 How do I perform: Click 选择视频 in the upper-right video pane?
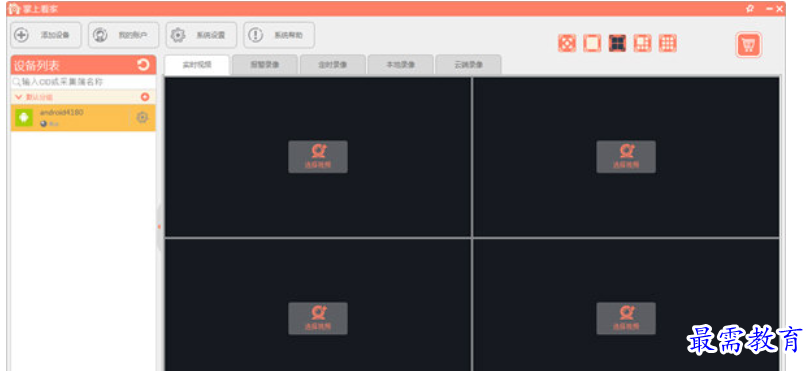pyautogui.click(x=626, y=157)
